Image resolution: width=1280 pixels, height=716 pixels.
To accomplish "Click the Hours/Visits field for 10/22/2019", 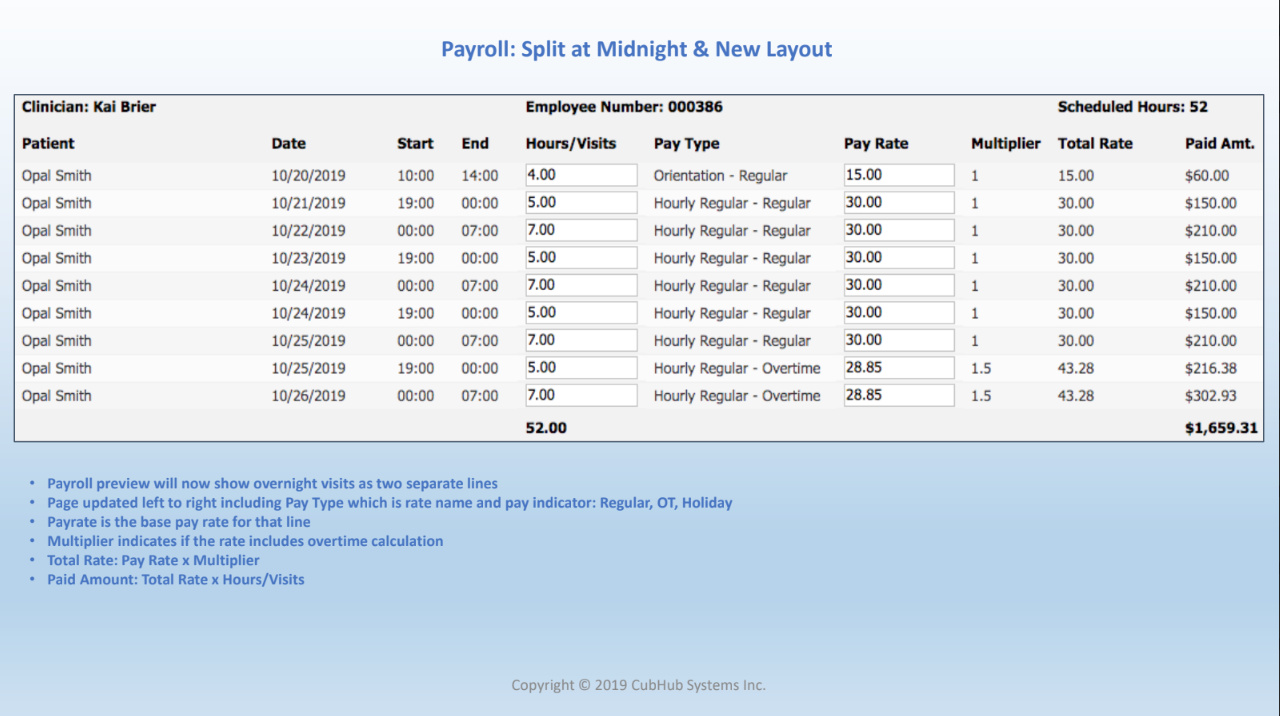I will coord(581,230).
